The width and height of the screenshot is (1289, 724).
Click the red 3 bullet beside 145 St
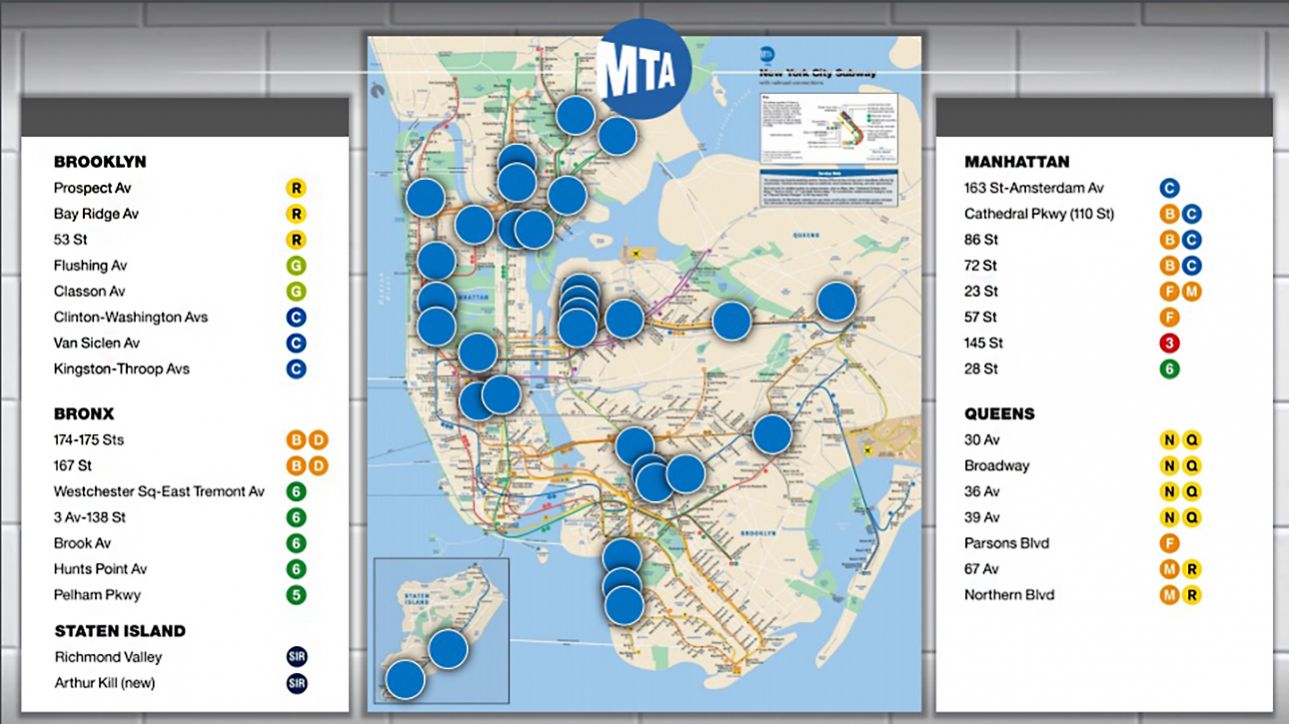coord(1169,343)
